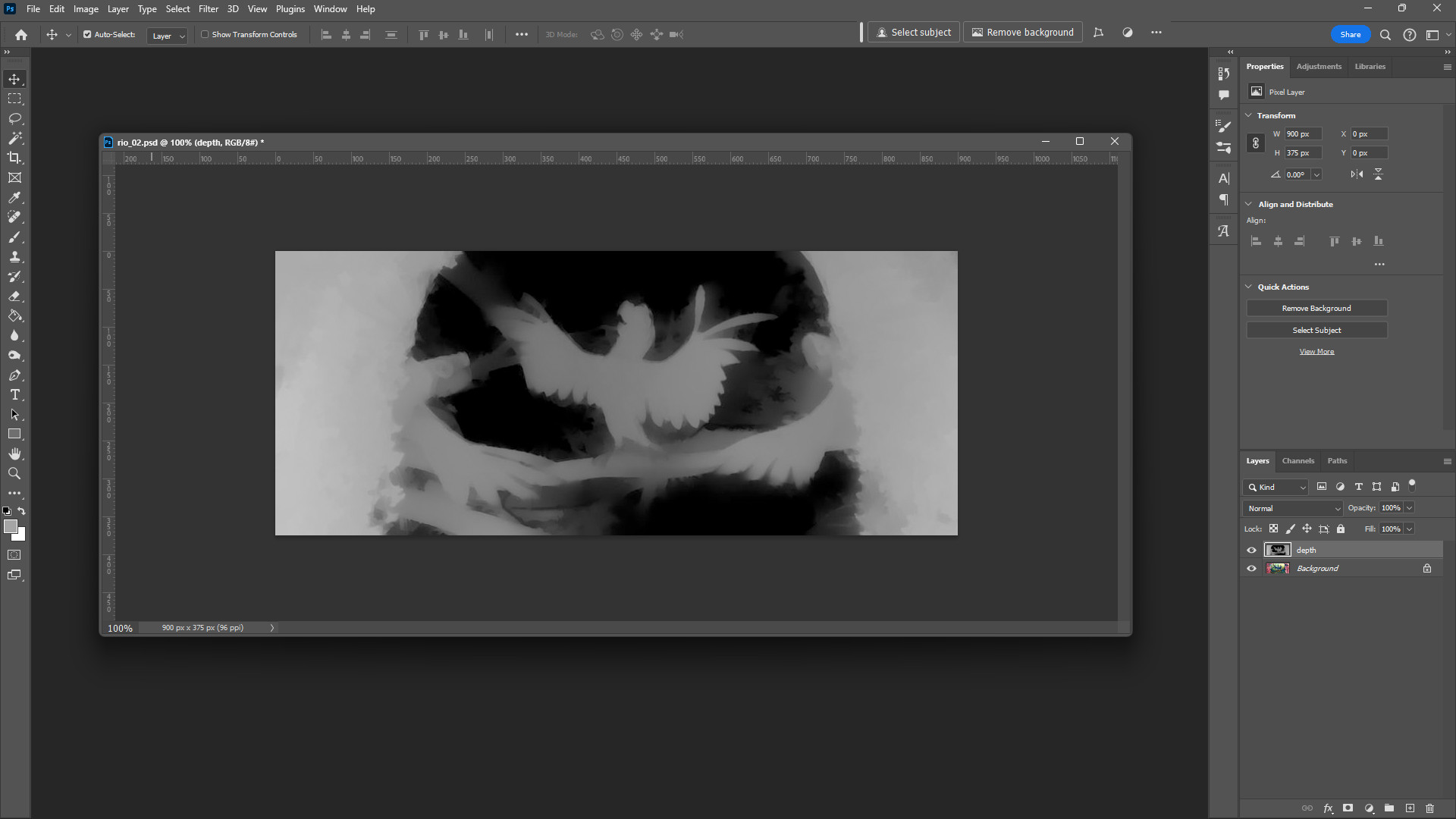The image size is (1456, 819).
Task: Delete layer using the trash icon
Action: click(1430, 808)
